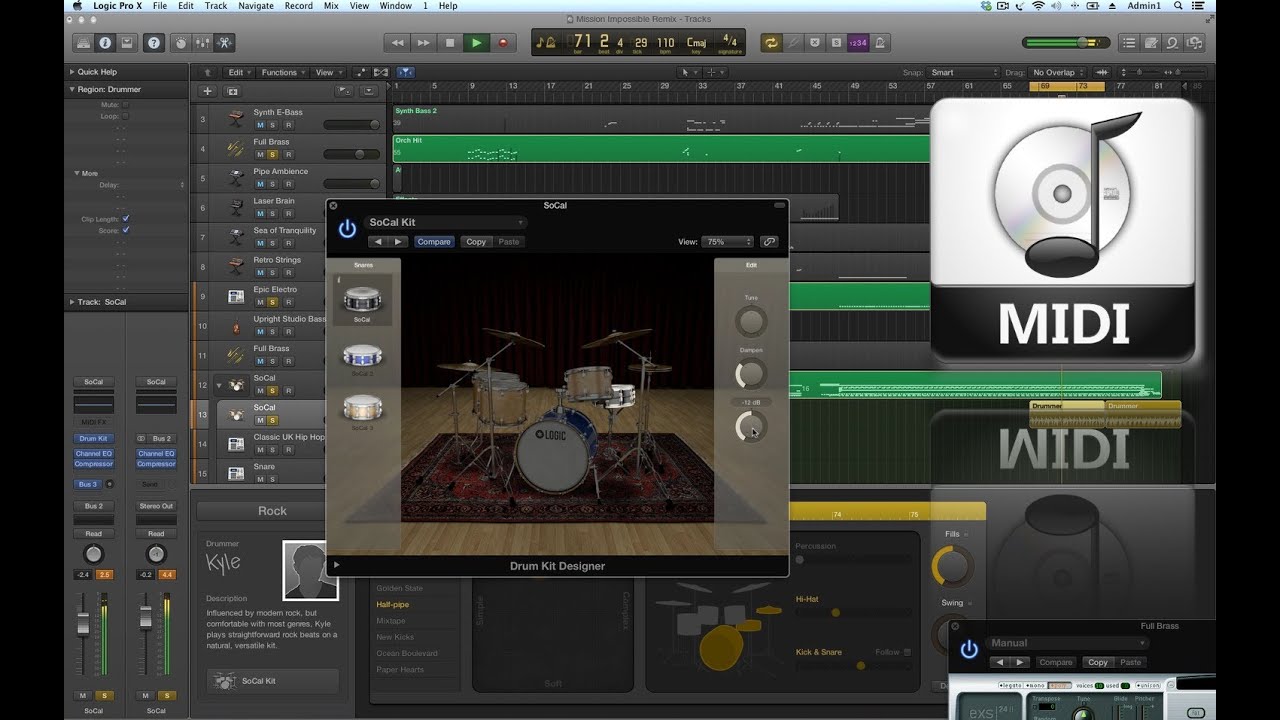Open the List Editors icon
1280x720 pixels.
point(1129,43)
